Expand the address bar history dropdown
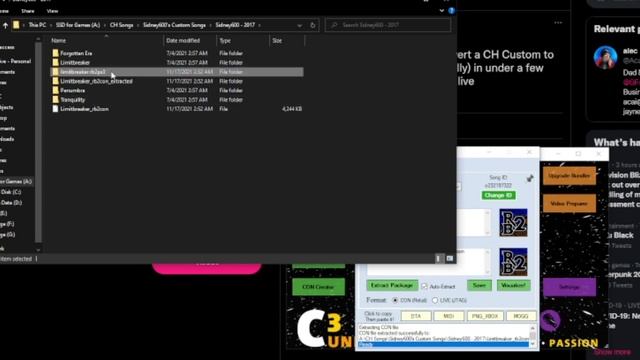 pyautogui.click(x=300, y=25)
